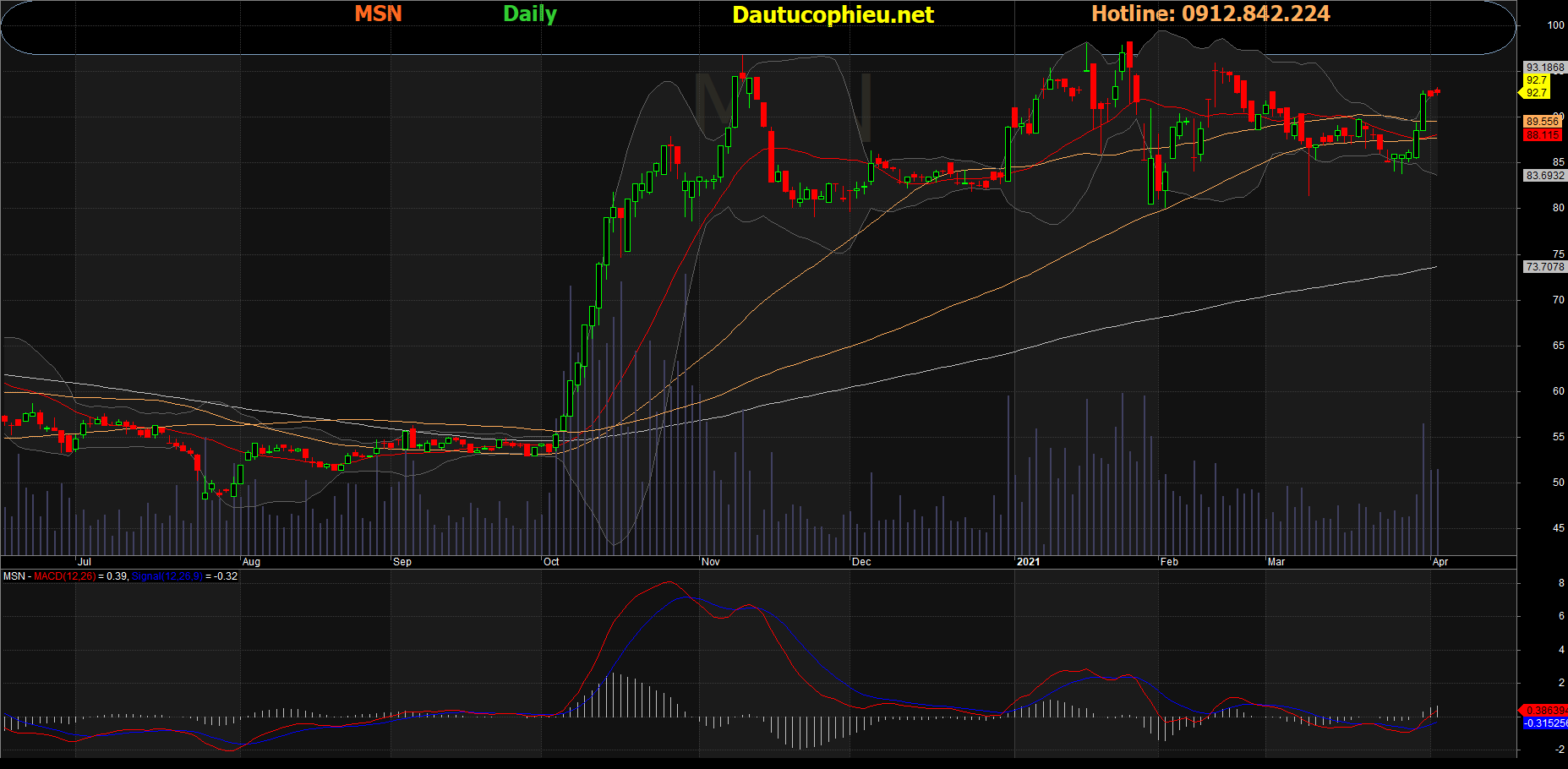1568x769 pixels.
Task: Open the Dautucophieu.net website link
Action: [x=833, y=14]
